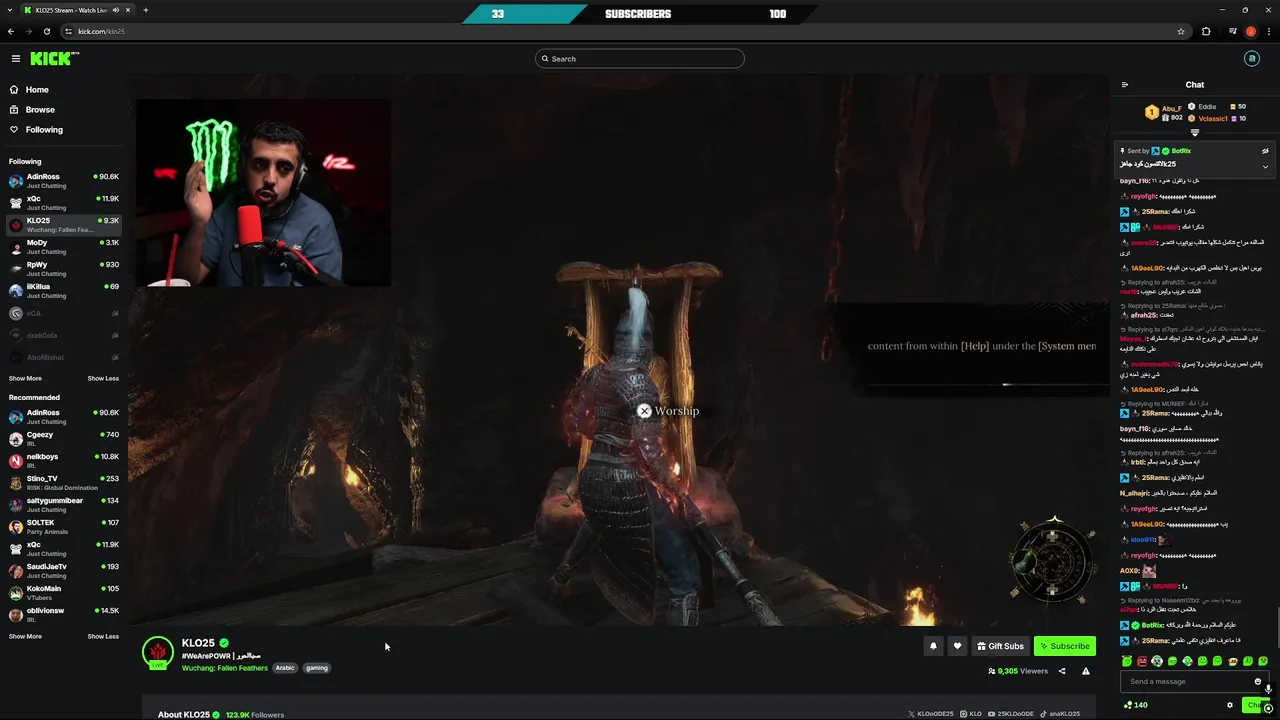Click the stream video player
The height and width of the screenshot is (720, 1280).
(620, 350)
